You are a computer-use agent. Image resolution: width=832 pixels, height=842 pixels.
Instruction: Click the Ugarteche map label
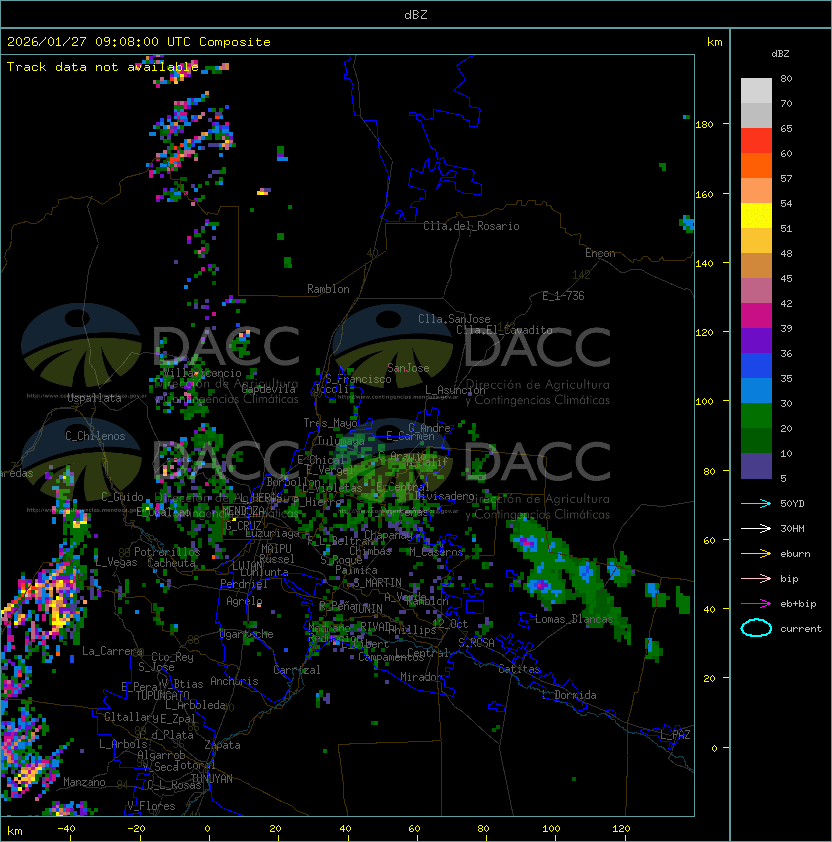[x=247, y=634]
